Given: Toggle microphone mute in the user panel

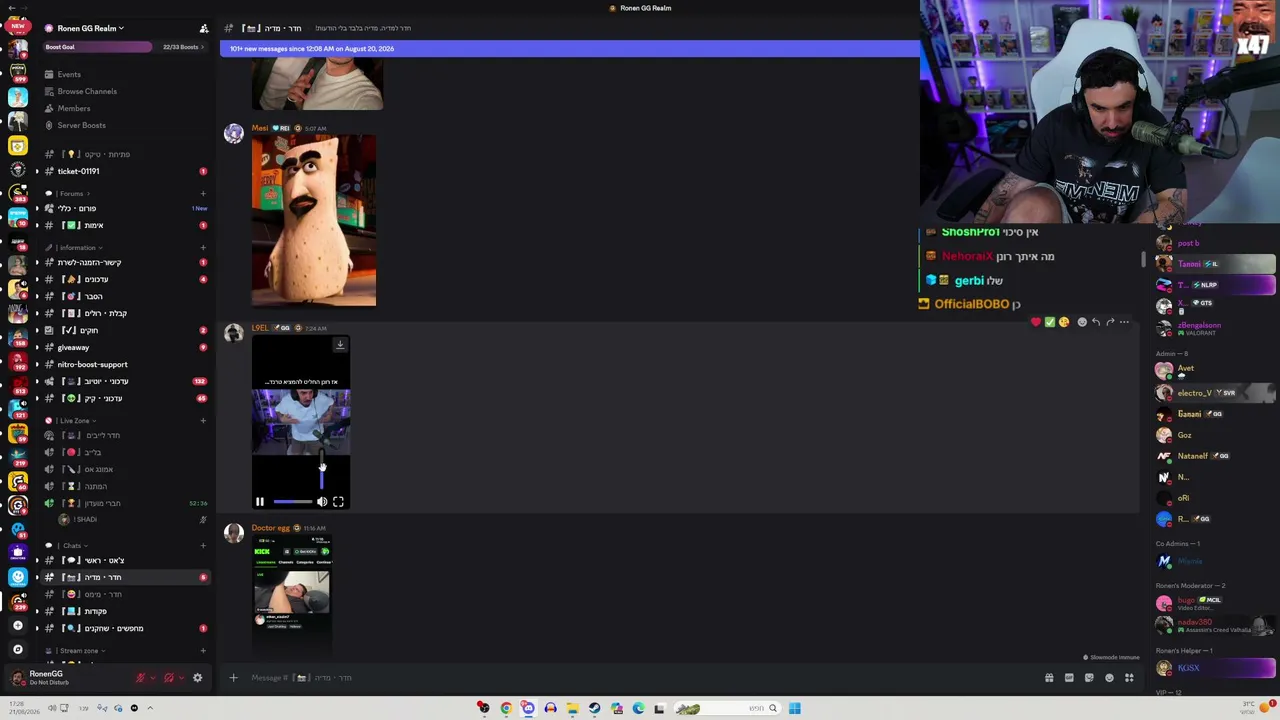Looking at the screenshot, I should click(140, 678).
